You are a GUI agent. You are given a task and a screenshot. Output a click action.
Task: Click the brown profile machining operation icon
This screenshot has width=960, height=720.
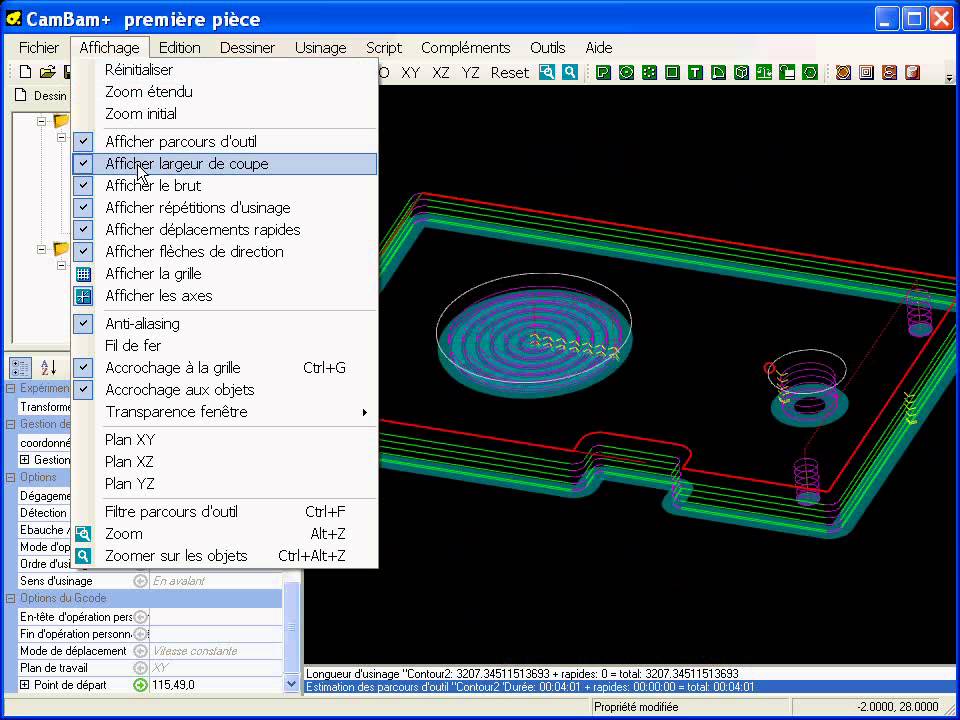click(x=843, y=73)
